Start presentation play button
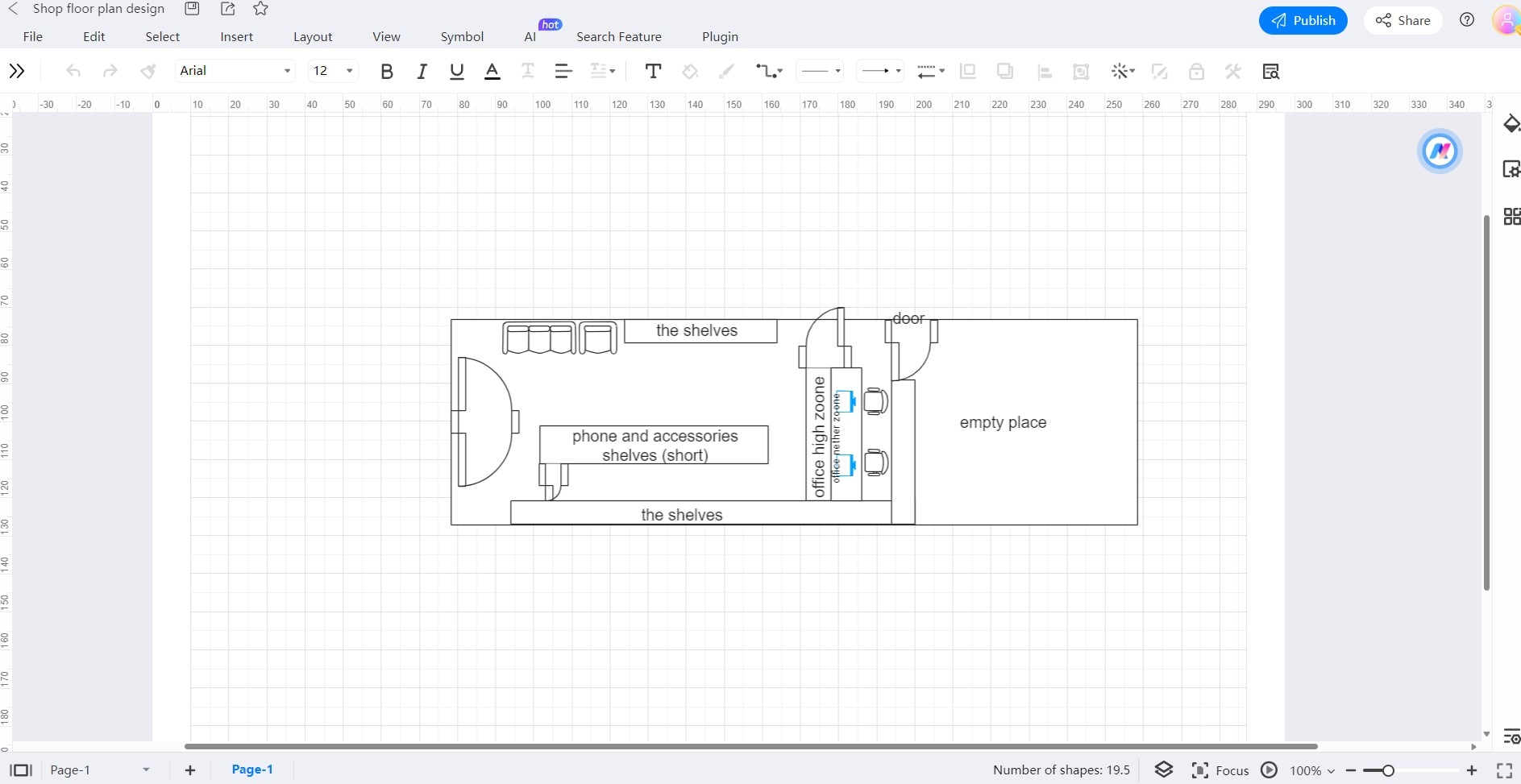Image resolution: width=1521 pixels, height=784 pixels. tap(1270, 770)
